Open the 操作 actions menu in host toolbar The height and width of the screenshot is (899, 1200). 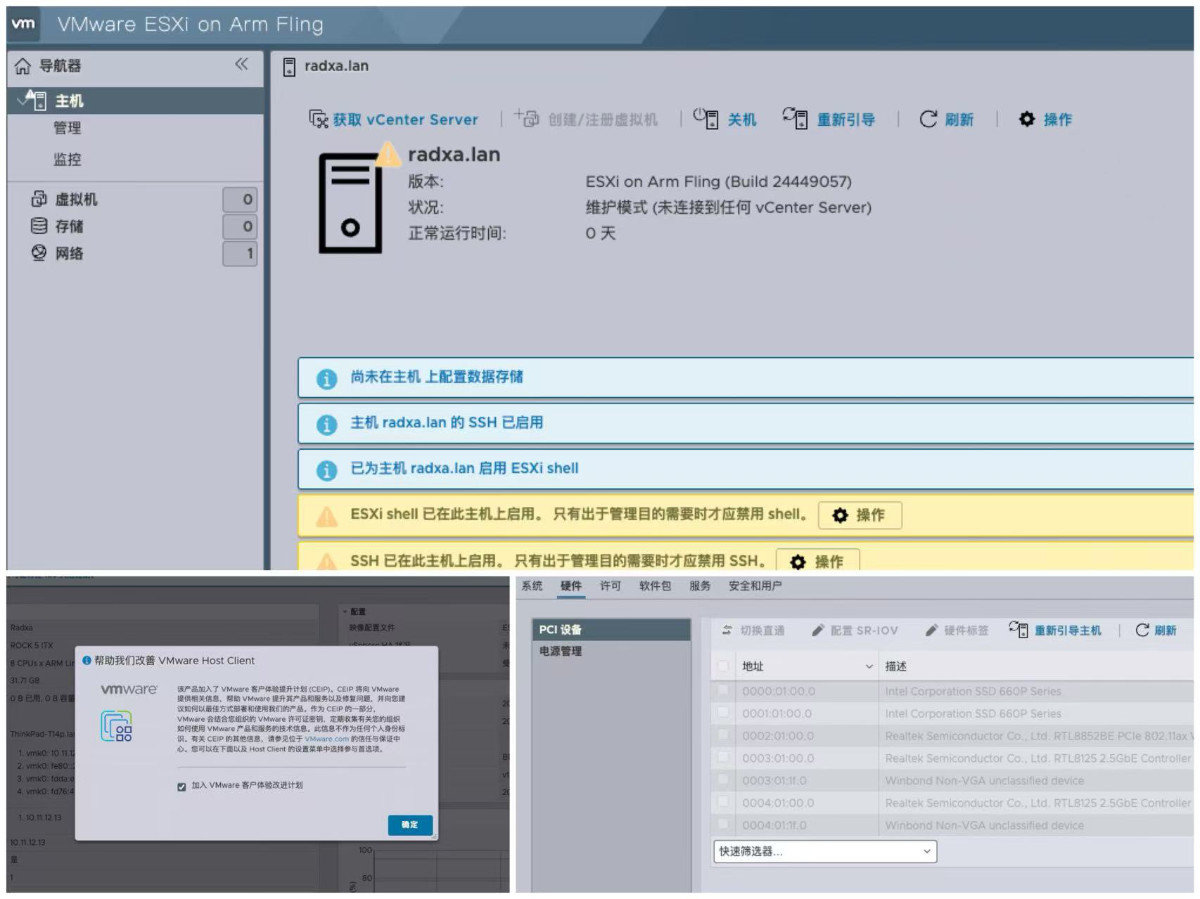1045,119
